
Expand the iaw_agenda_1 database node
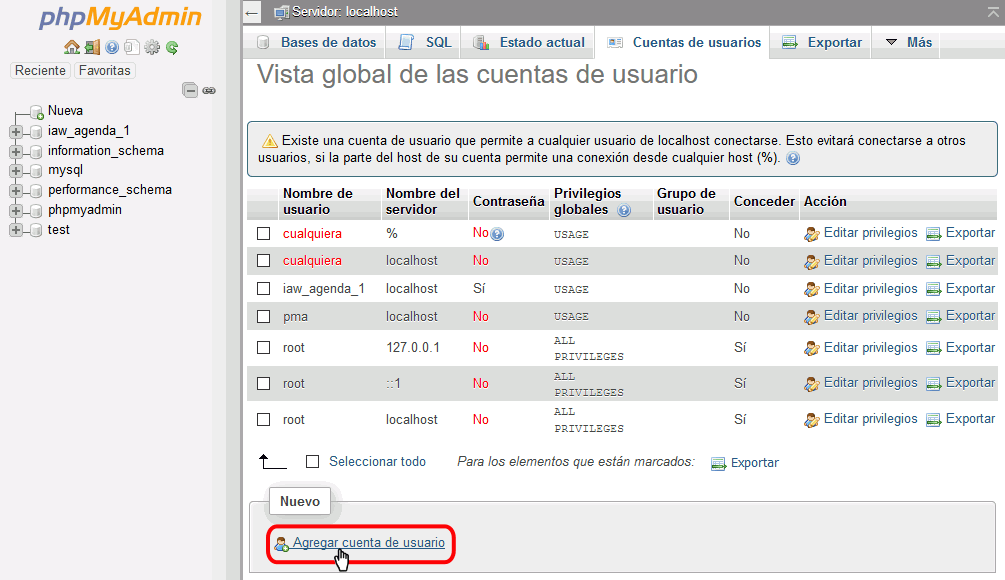[15, 132]
